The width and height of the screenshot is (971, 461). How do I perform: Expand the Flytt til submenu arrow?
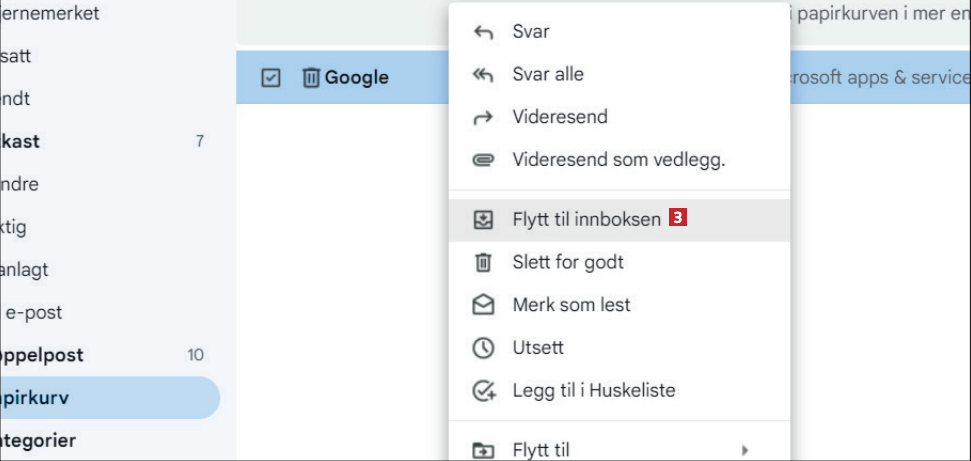click(744, 451)
